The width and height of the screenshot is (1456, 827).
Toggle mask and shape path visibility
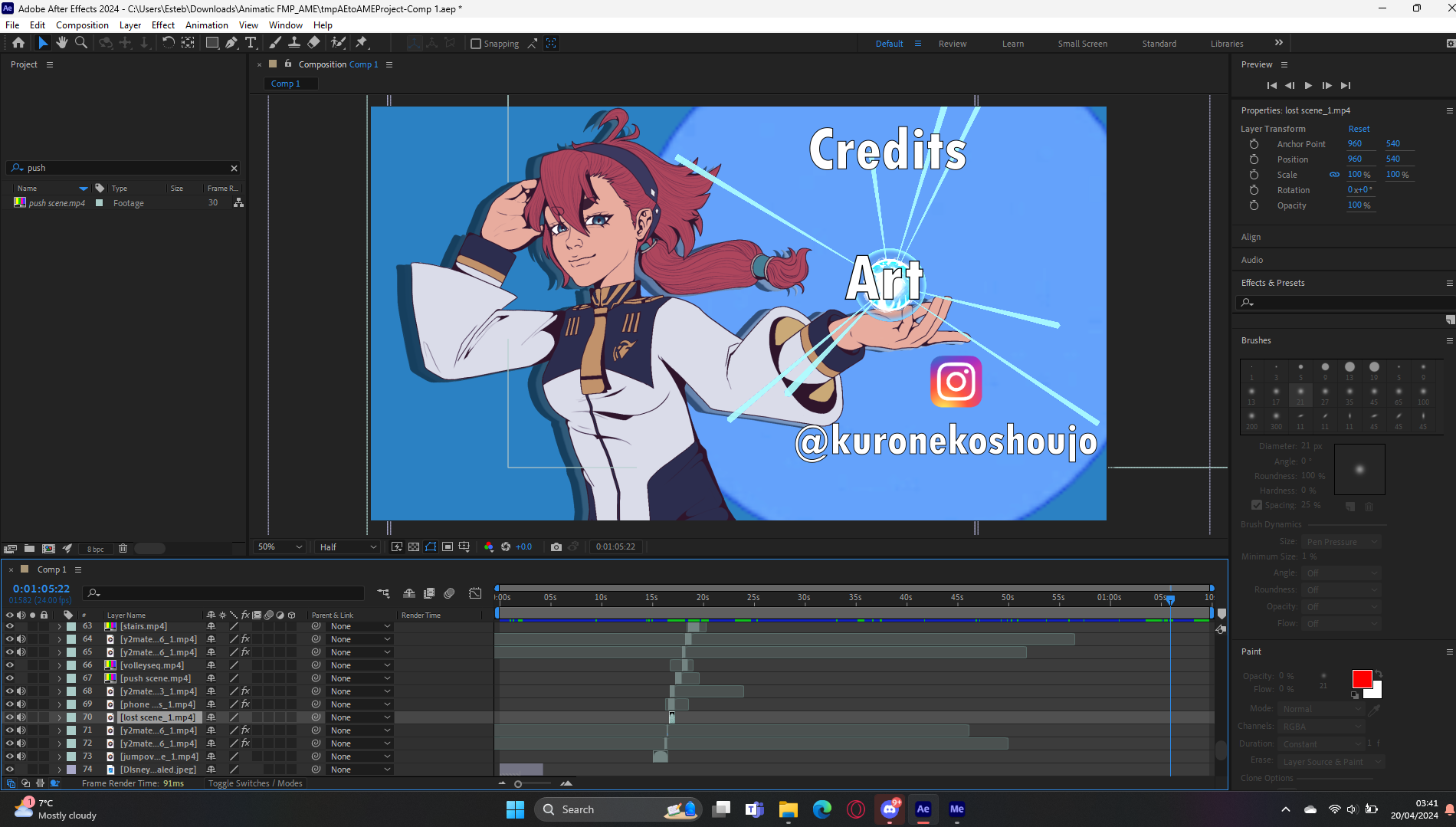tap(431, 546)
